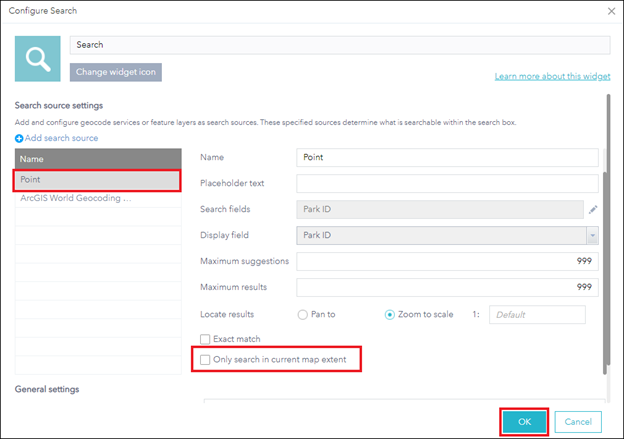Click the Change widget icon button
Viewport: 624px width, 439px height.
(115, 72)
